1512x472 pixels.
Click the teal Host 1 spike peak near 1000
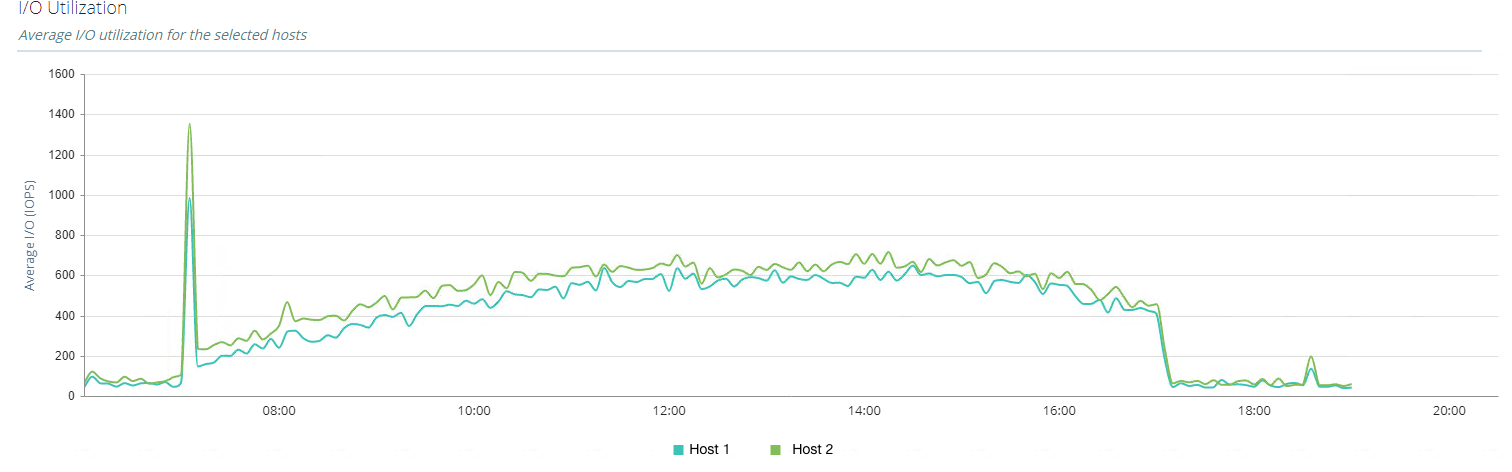[188, 198]
